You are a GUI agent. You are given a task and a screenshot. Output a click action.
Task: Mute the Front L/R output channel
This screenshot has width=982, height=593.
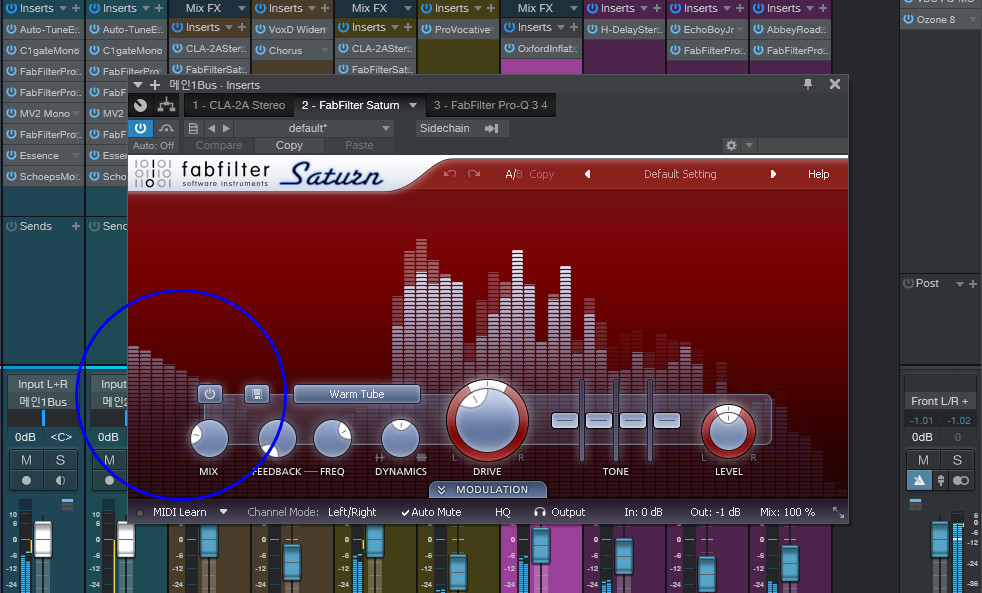923,460
